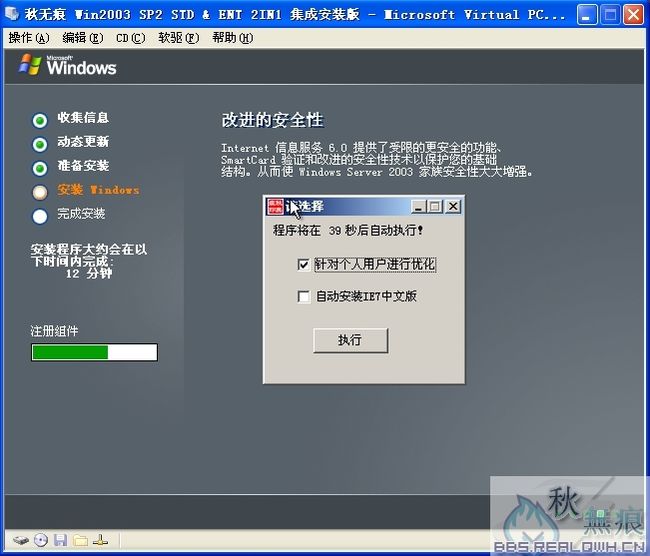The width and height of the screenshot is (650, 556).
Task: Click the Windows flag logo
Action: click(x=30, y=65)
